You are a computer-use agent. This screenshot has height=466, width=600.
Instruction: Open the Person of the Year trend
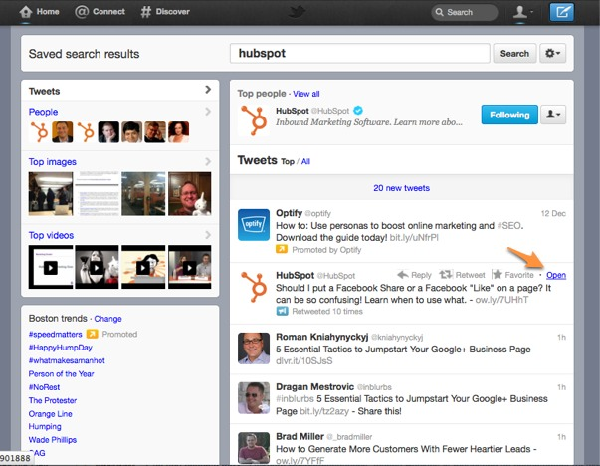[x=61, y=374]
